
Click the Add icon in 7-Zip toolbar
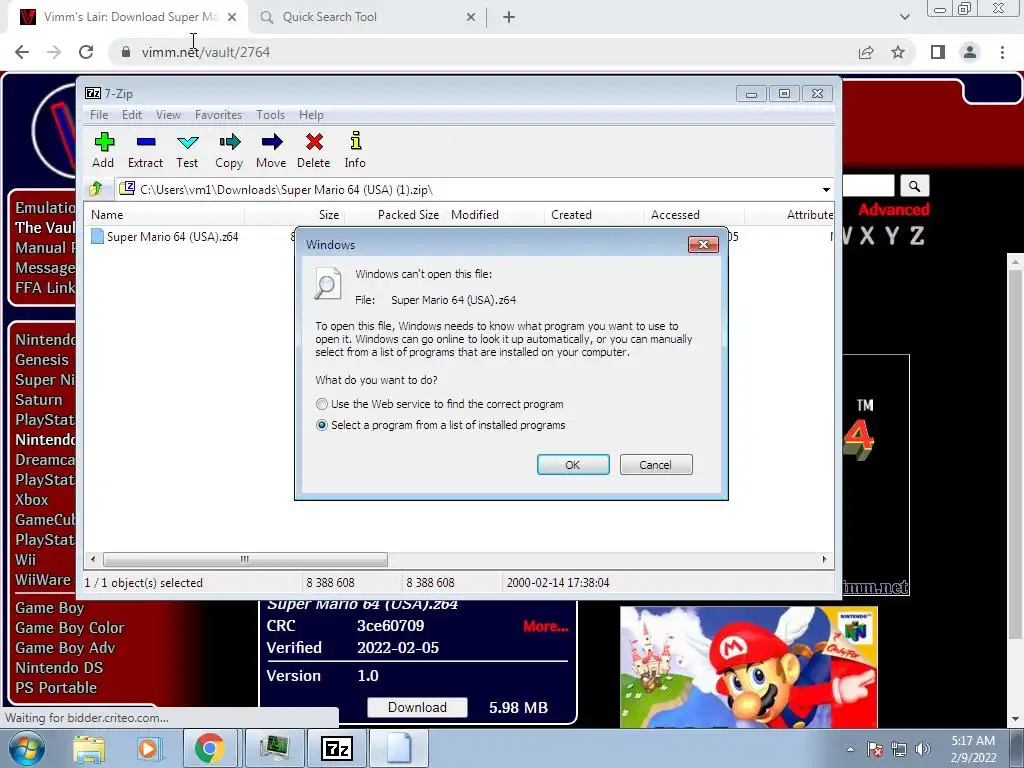point(103,150)
